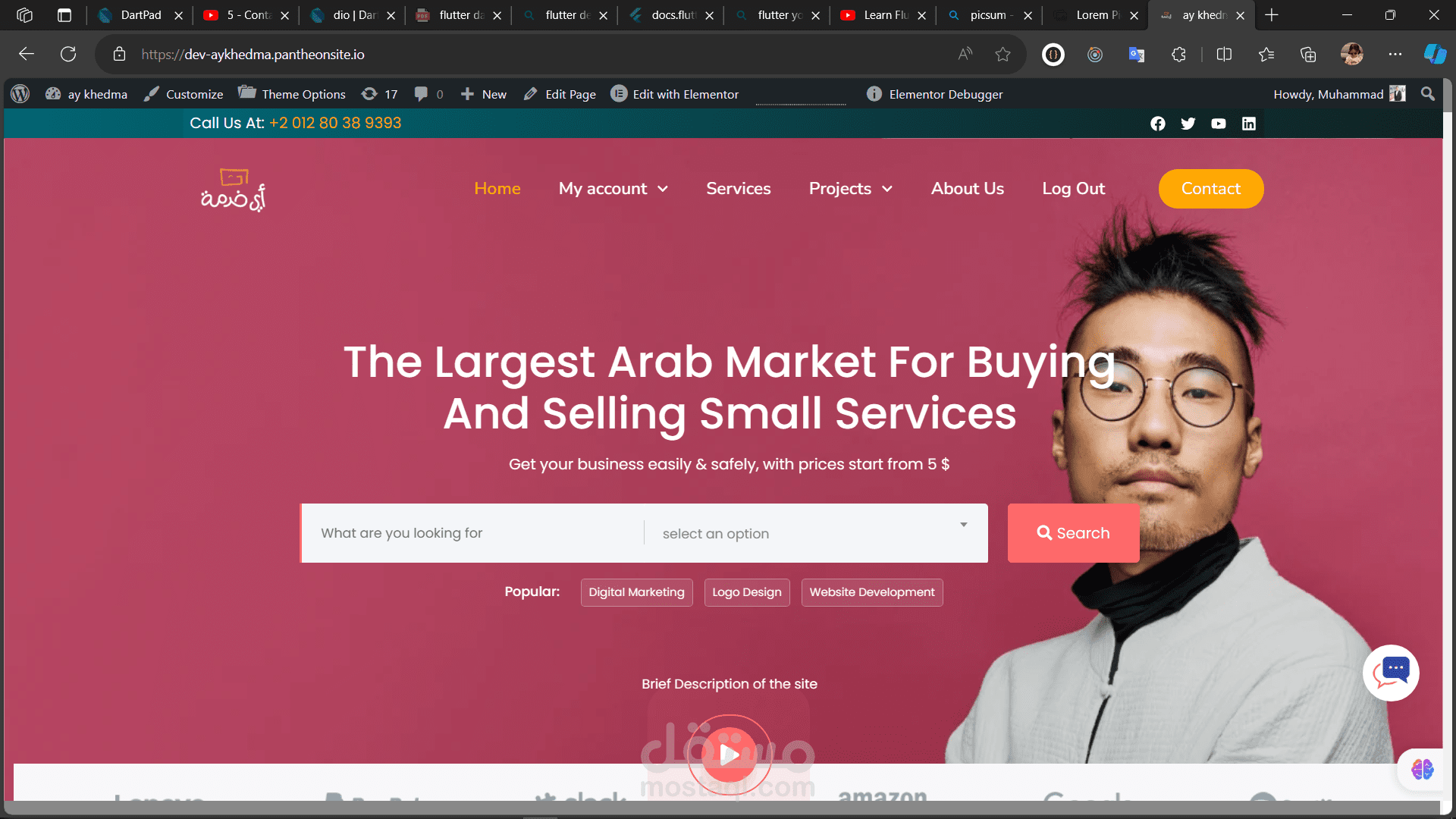Click the browser refresh icon

[68, 54]
